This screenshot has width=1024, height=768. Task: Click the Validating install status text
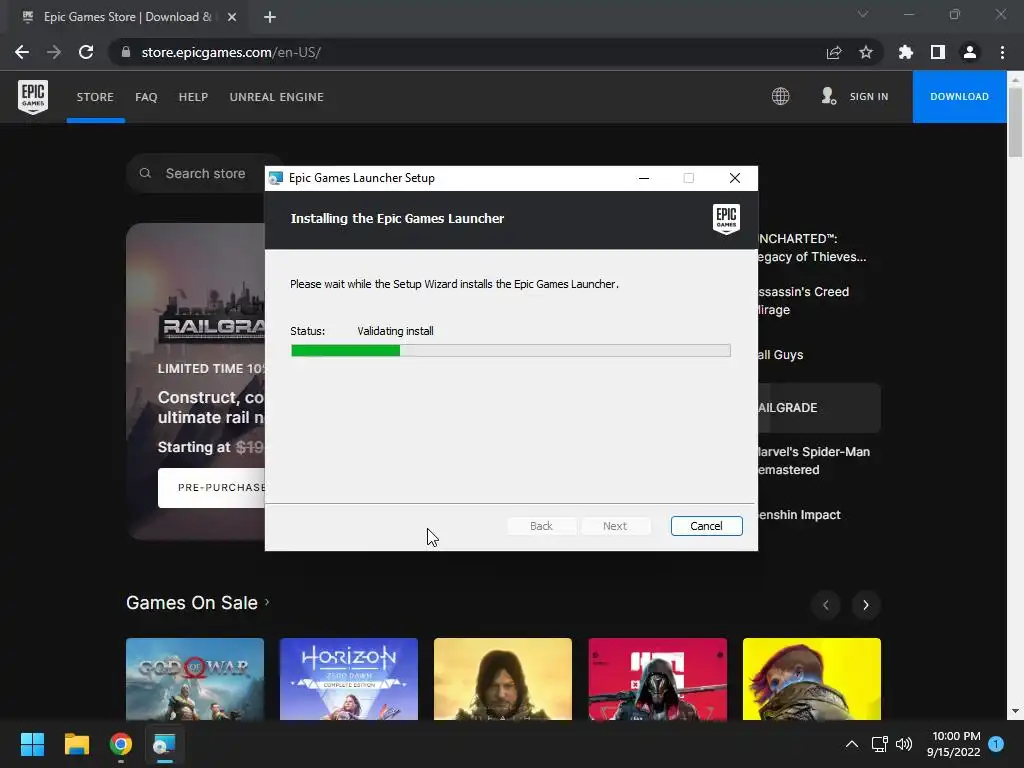[x=396, y=331]
